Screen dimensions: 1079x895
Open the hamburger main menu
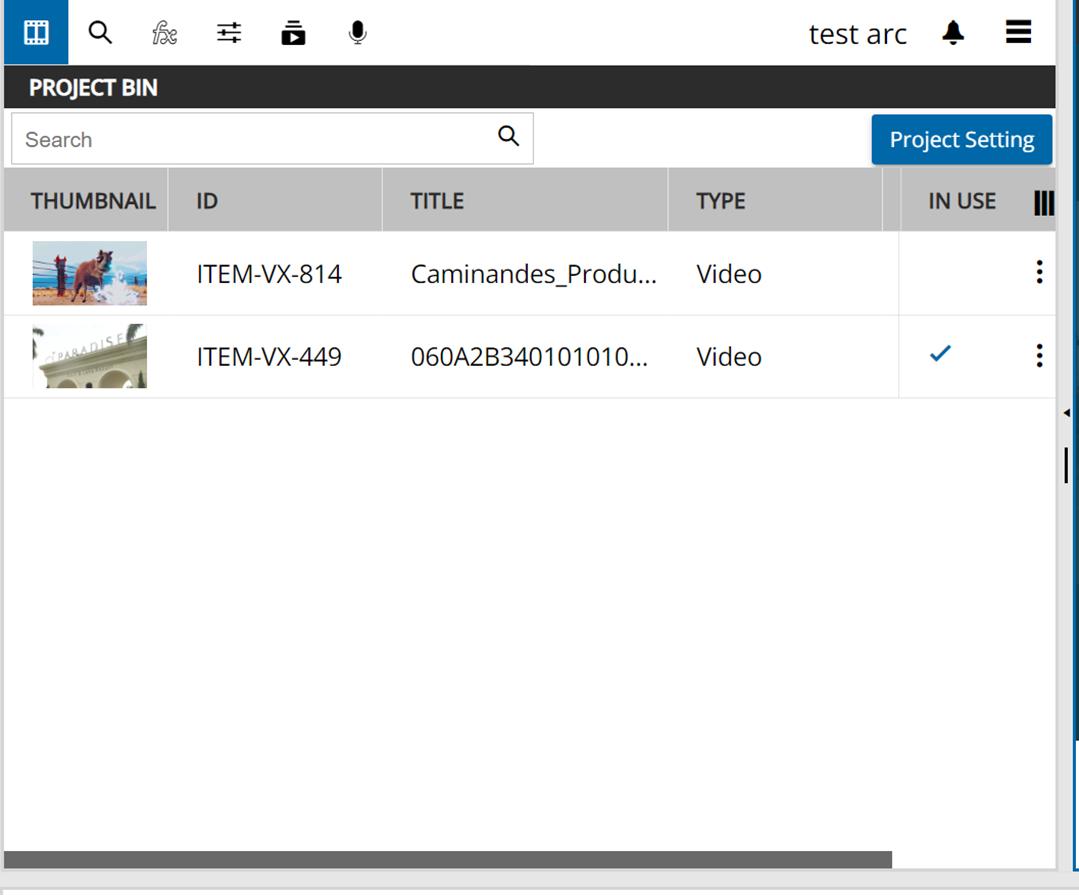tap(1018, 33)
